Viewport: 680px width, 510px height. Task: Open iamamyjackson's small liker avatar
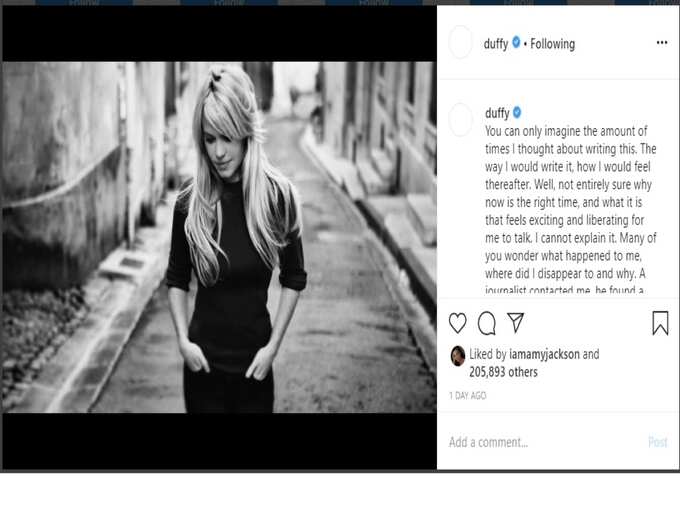coord(458,356)
